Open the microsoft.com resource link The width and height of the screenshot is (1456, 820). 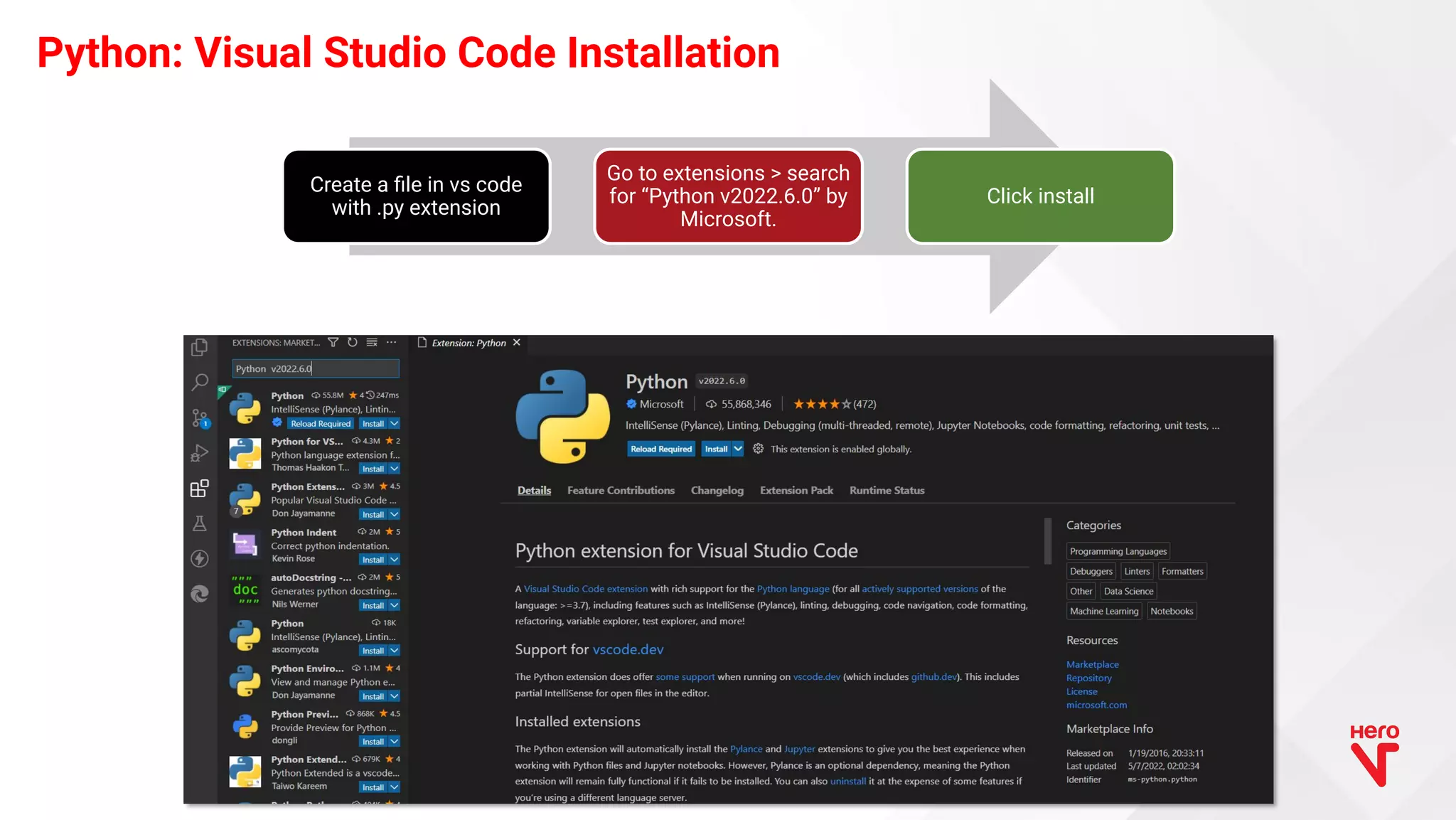(1096, 705)
